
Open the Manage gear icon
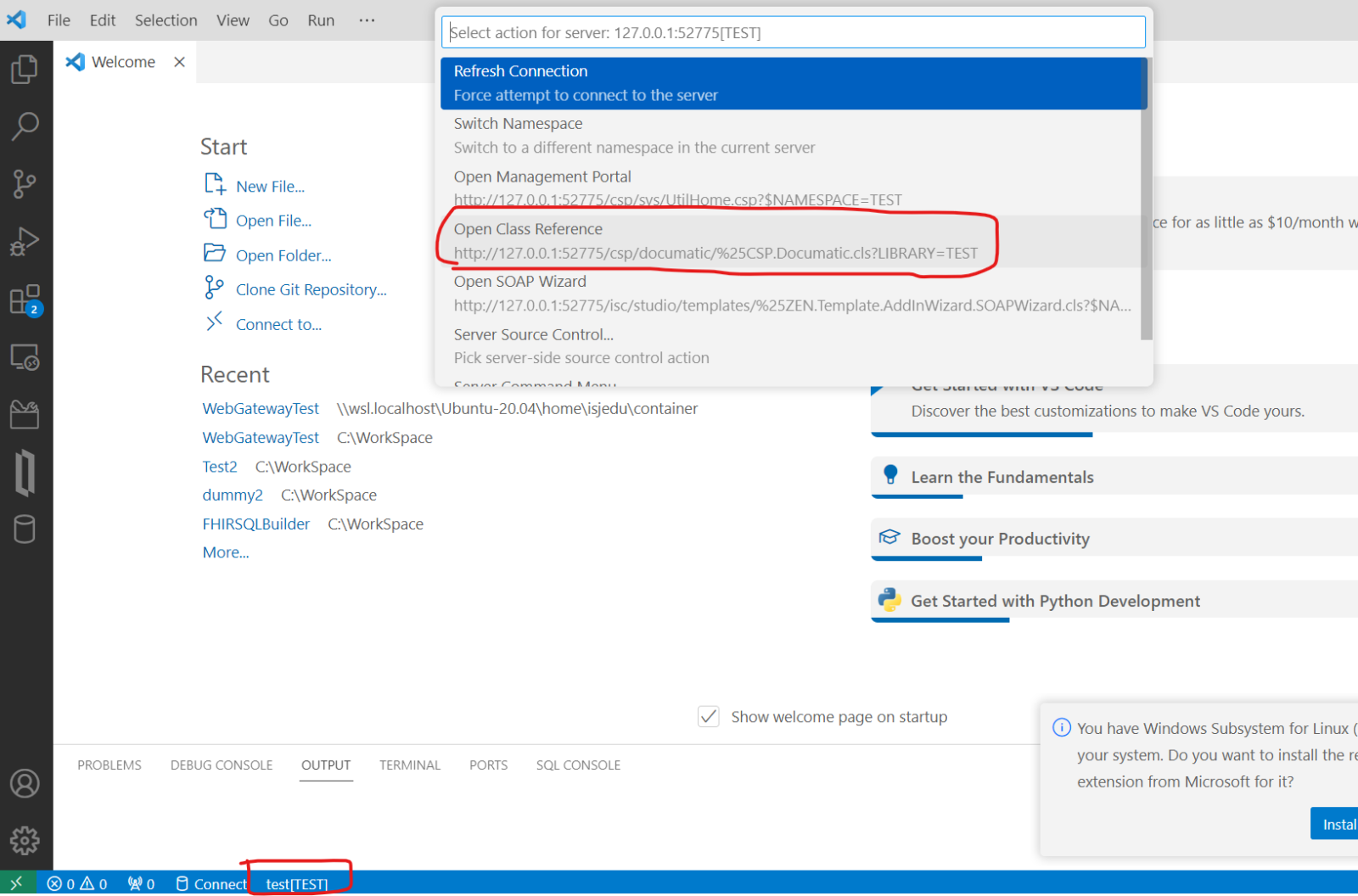tap(25, 841)
